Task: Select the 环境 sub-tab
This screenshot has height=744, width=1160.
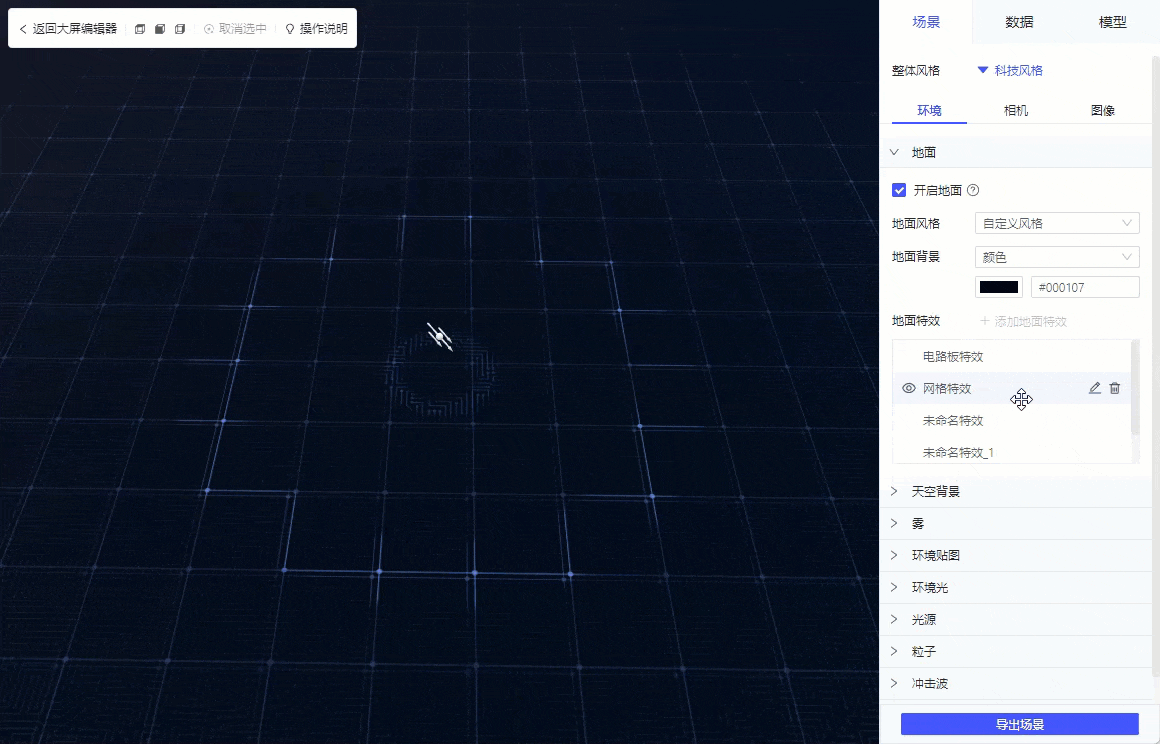Action: [929, 110]
